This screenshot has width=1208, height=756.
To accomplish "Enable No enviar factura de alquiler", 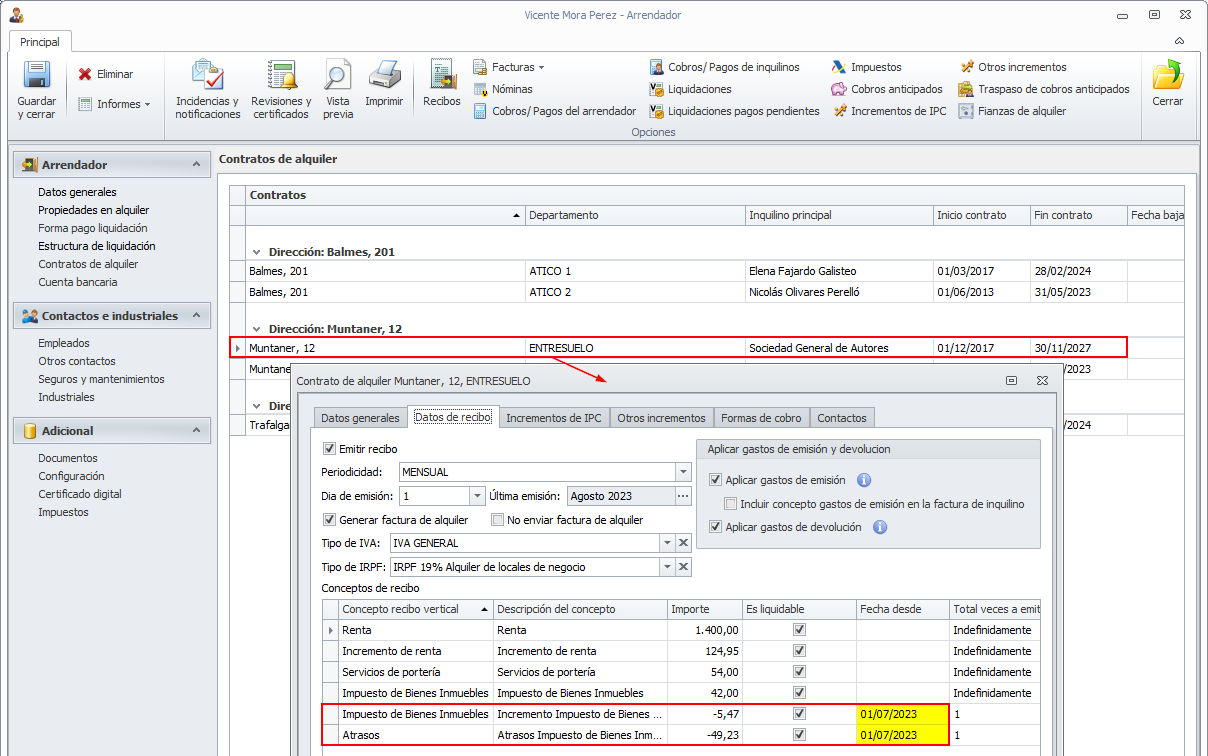I will click(x=498, y=520).
